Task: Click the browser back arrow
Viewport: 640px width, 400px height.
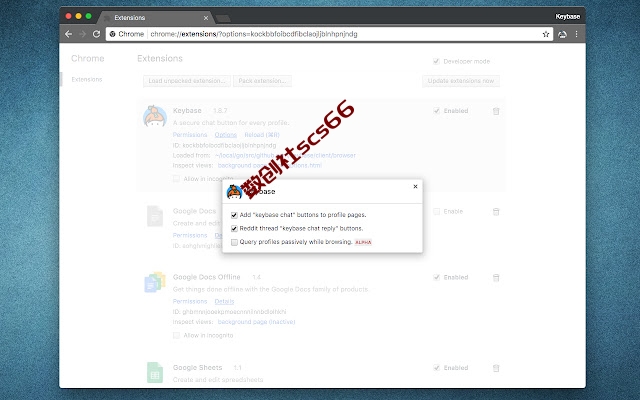Action: point(69,34)
